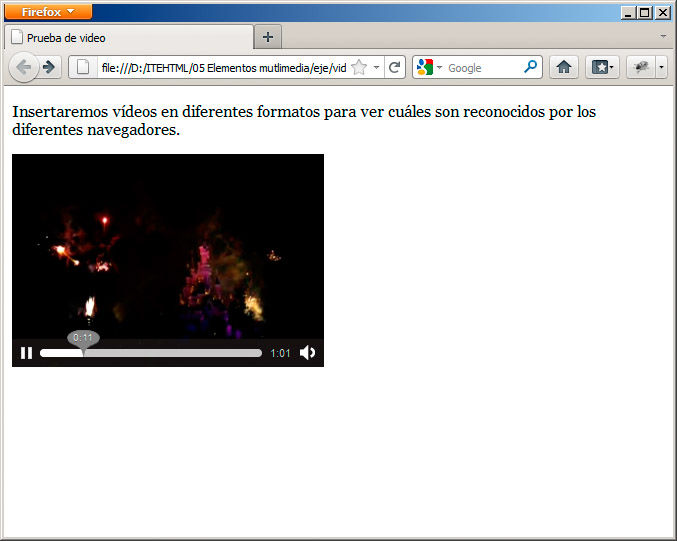Mute the video audio
Viewport: 677px width, 541px height.
[308, 353]
